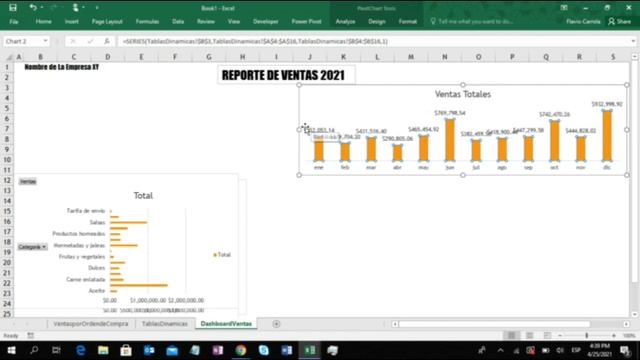
Task: Select the Total legend entry
Action: (222, 255)
